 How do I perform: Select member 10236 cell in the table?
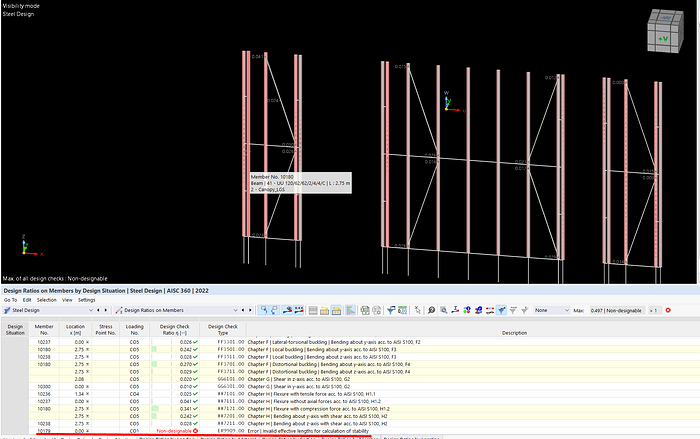click(x=44, y=394)
